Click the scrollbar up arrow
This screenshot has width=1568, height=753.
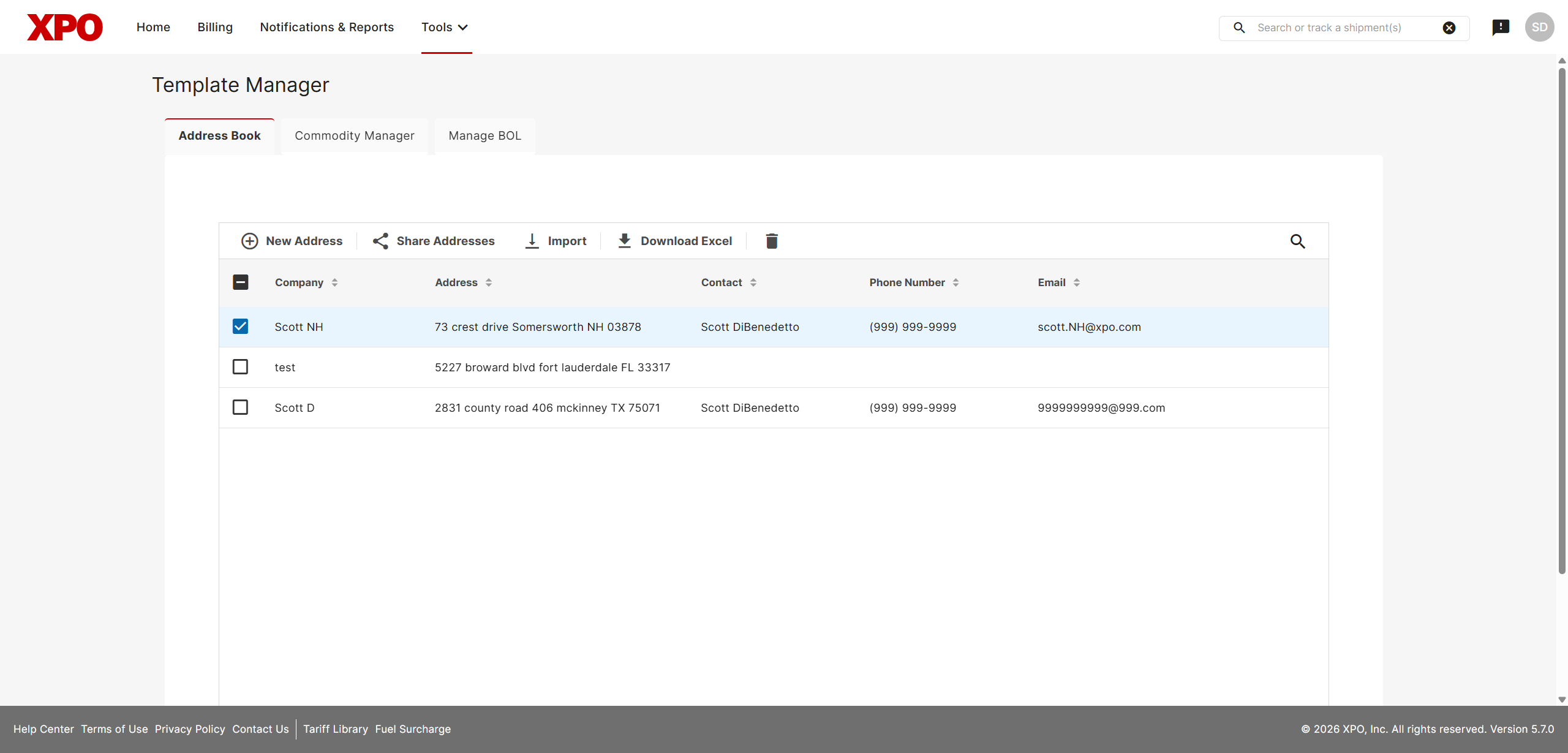tap(1562, 61)
